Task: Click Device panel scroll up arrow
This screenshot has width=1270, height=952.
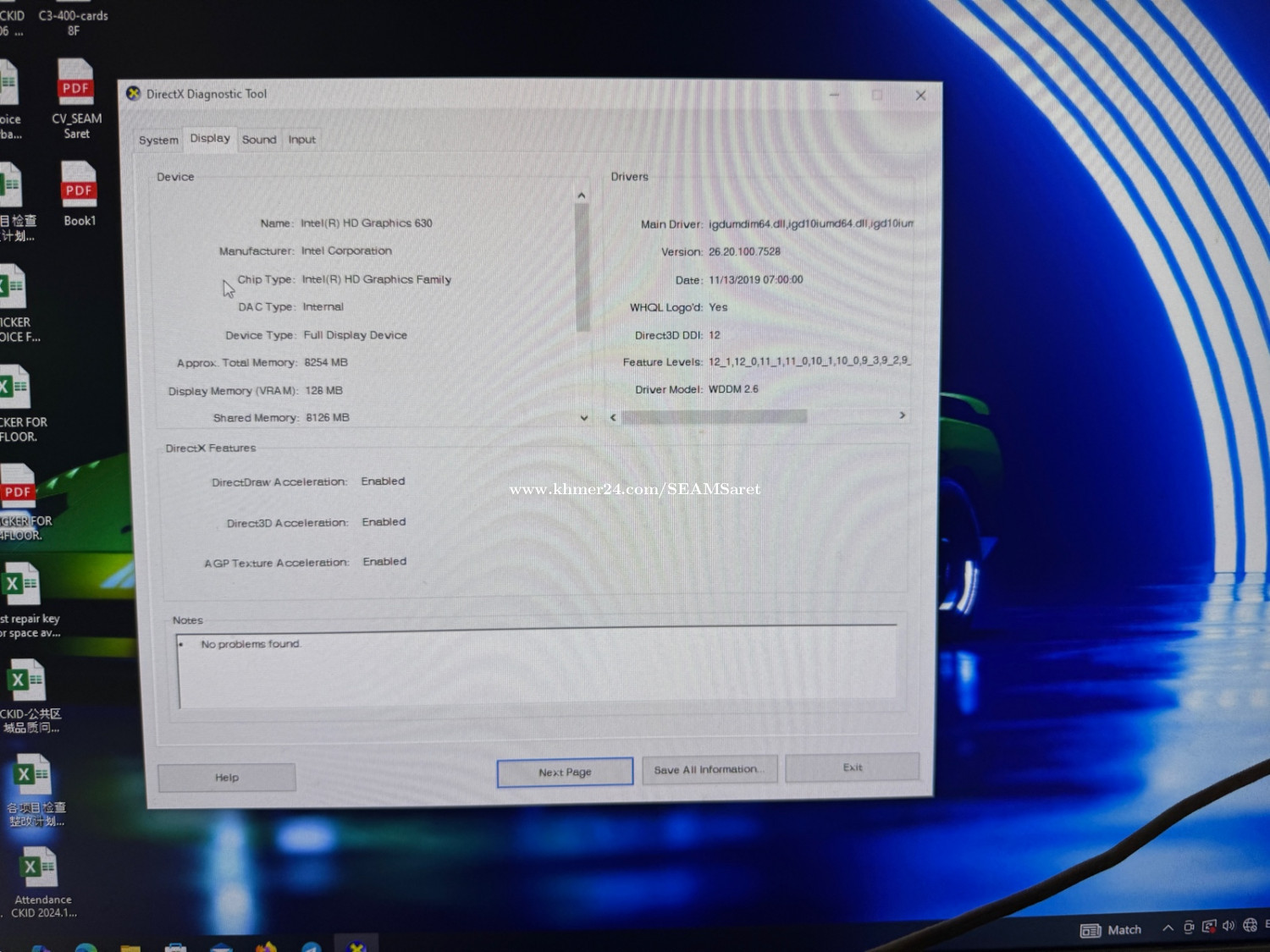Action: point(582,195)
